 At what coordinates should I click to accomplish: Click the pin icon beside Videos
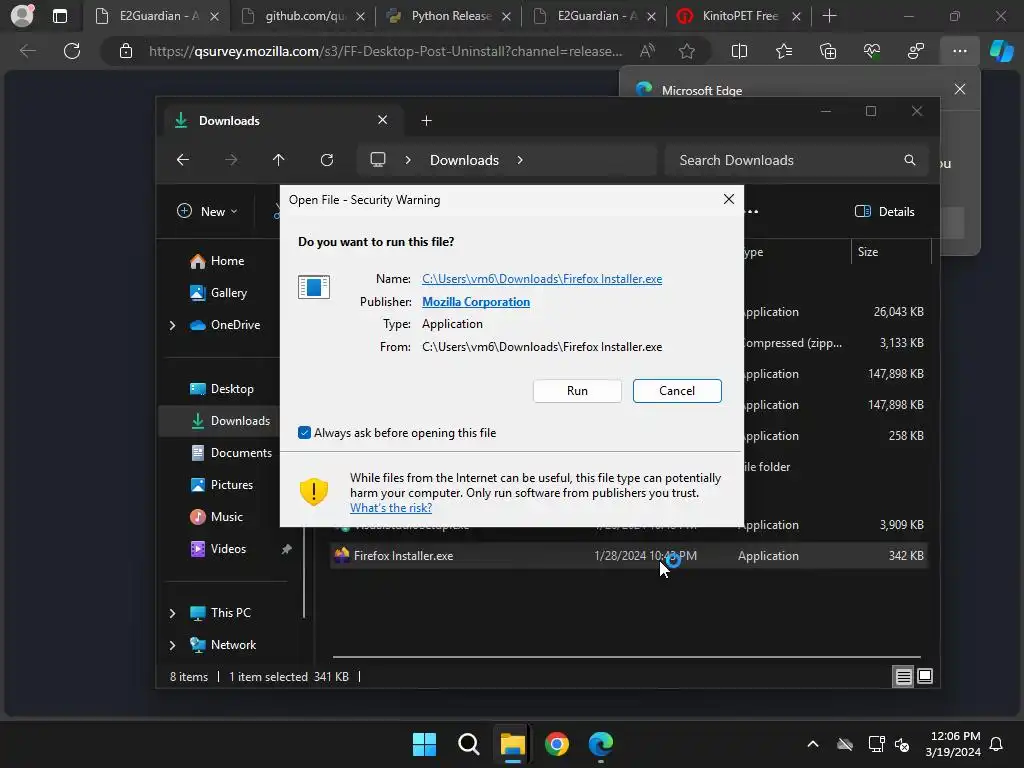(286, 549)
